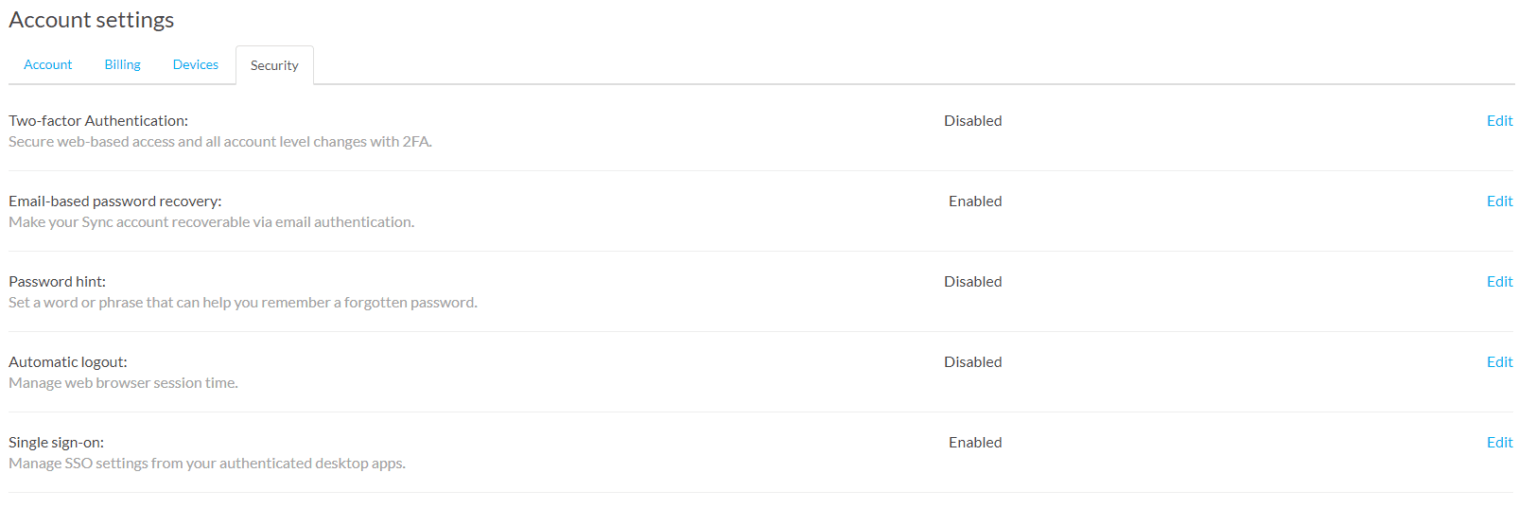The width and height of the screenshot is (1536, 508).
Task: Click Edit for Password hint
Action: click(x=1499, y=282)
